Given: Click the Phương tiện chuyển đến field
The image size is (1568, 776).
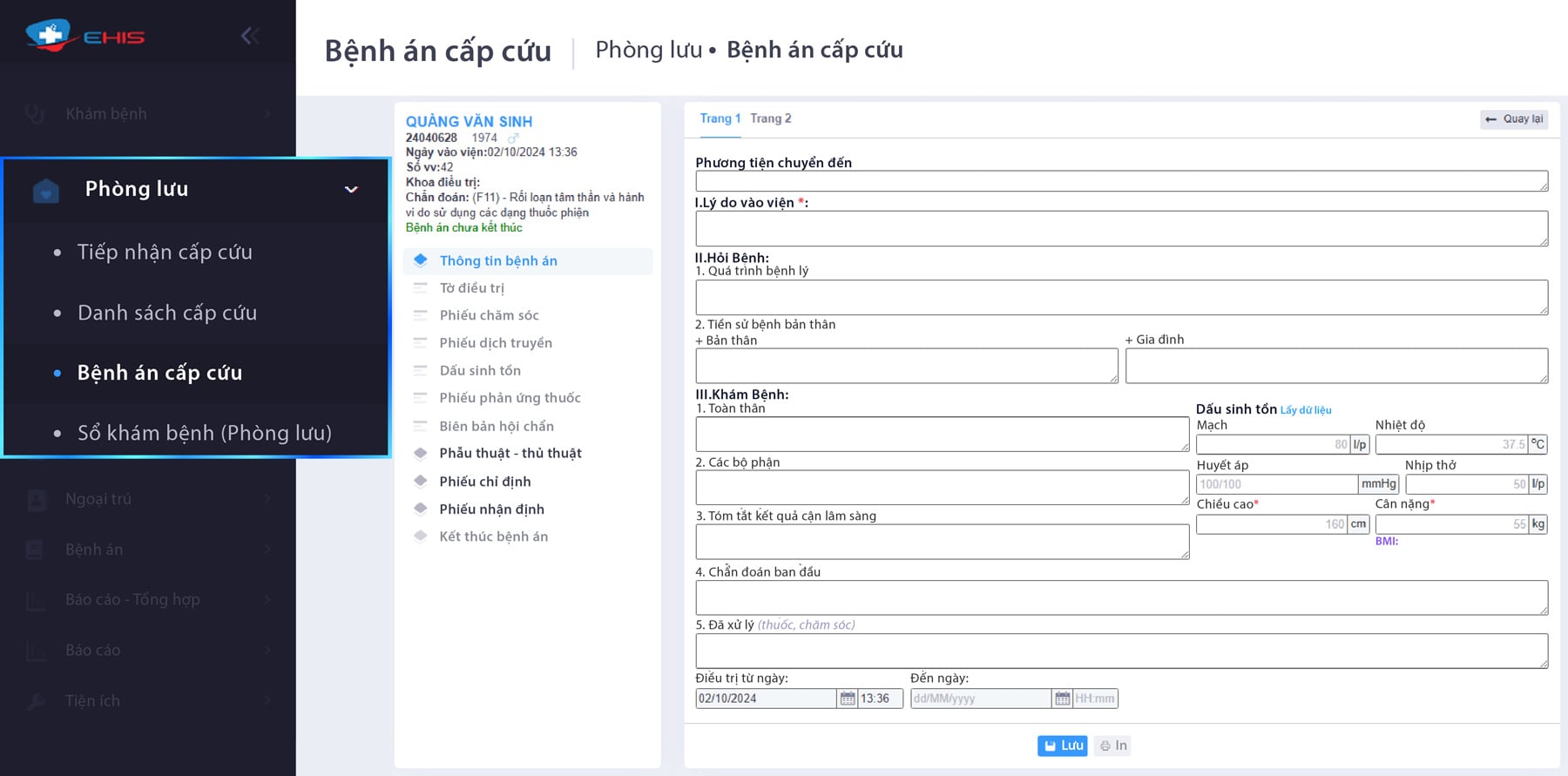Looking at the screenshot, I should 1122,181.
